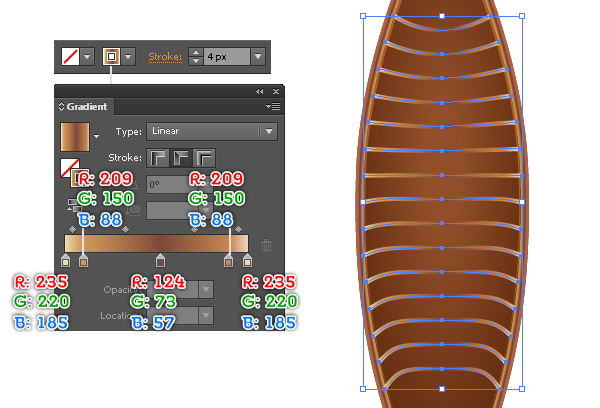This screenshot has height=408, width=600.
Task: Click the left-middle bounding box handle
Action: [x=363, y=202]
